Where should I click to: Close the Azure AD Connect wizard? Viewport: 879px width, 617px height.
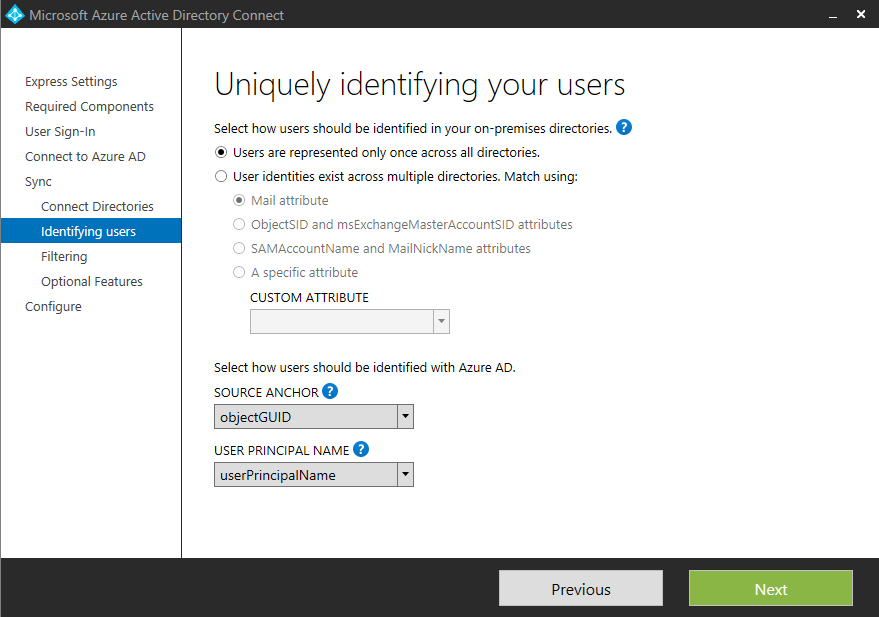point(861,15)
